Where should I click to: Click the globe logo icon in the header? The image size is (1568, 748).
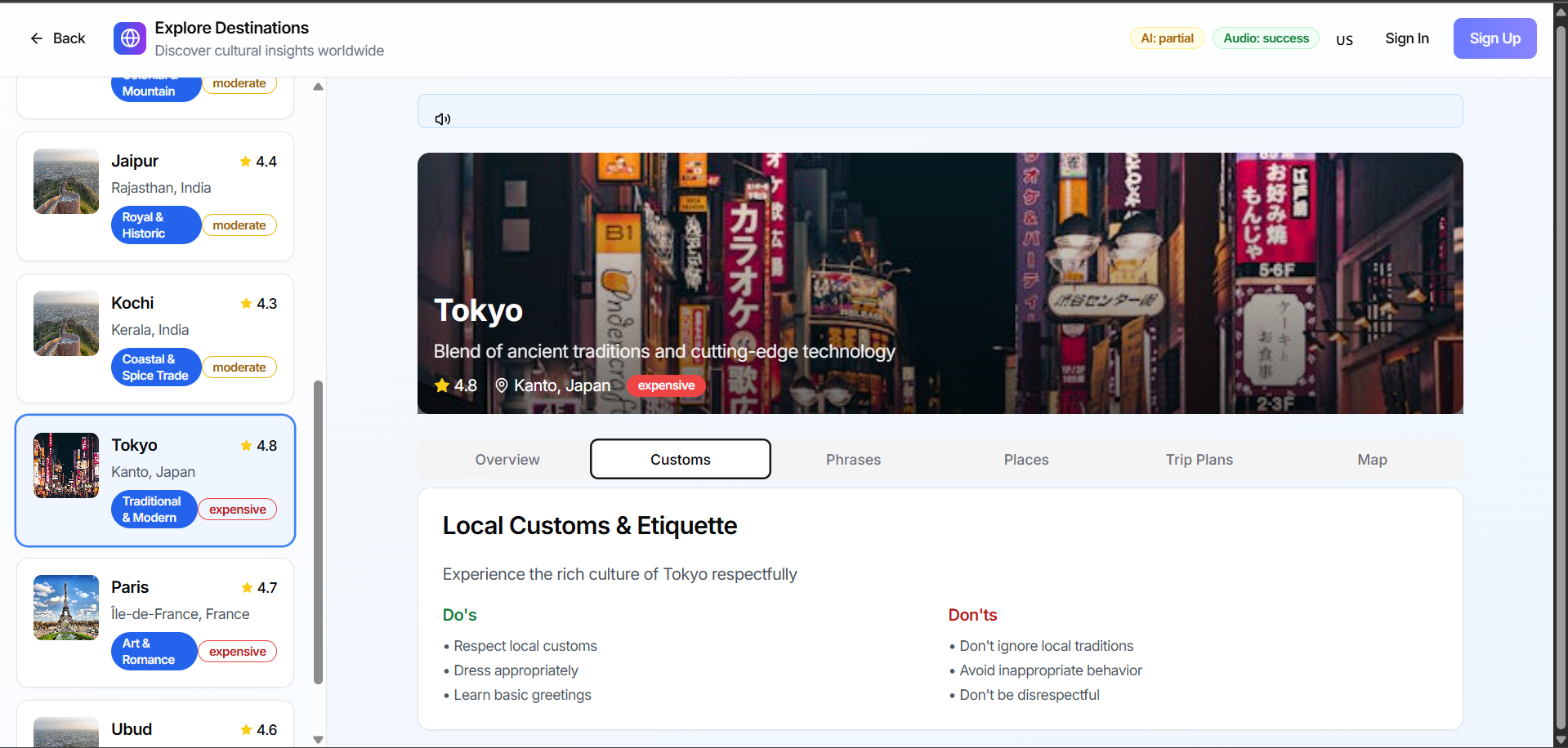[130, 38]
